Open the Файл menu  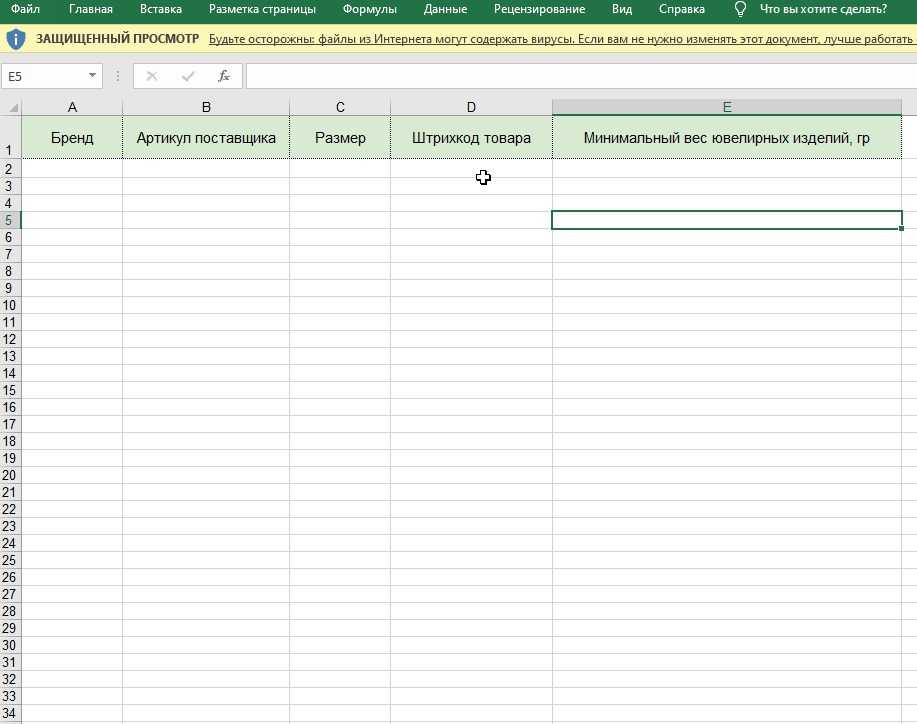25,10
